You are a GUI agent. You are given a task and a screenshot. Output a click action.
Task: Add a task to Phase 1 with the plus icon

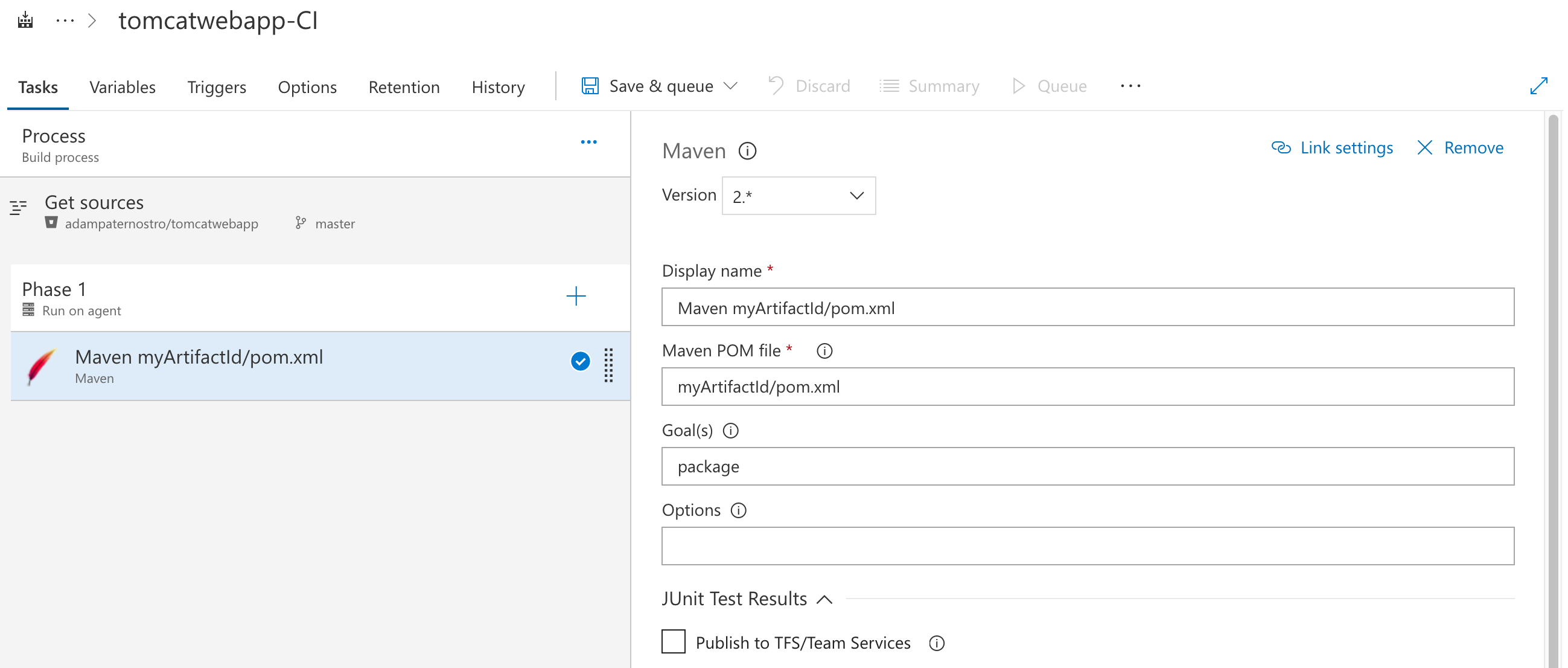(x=575, y=297)
